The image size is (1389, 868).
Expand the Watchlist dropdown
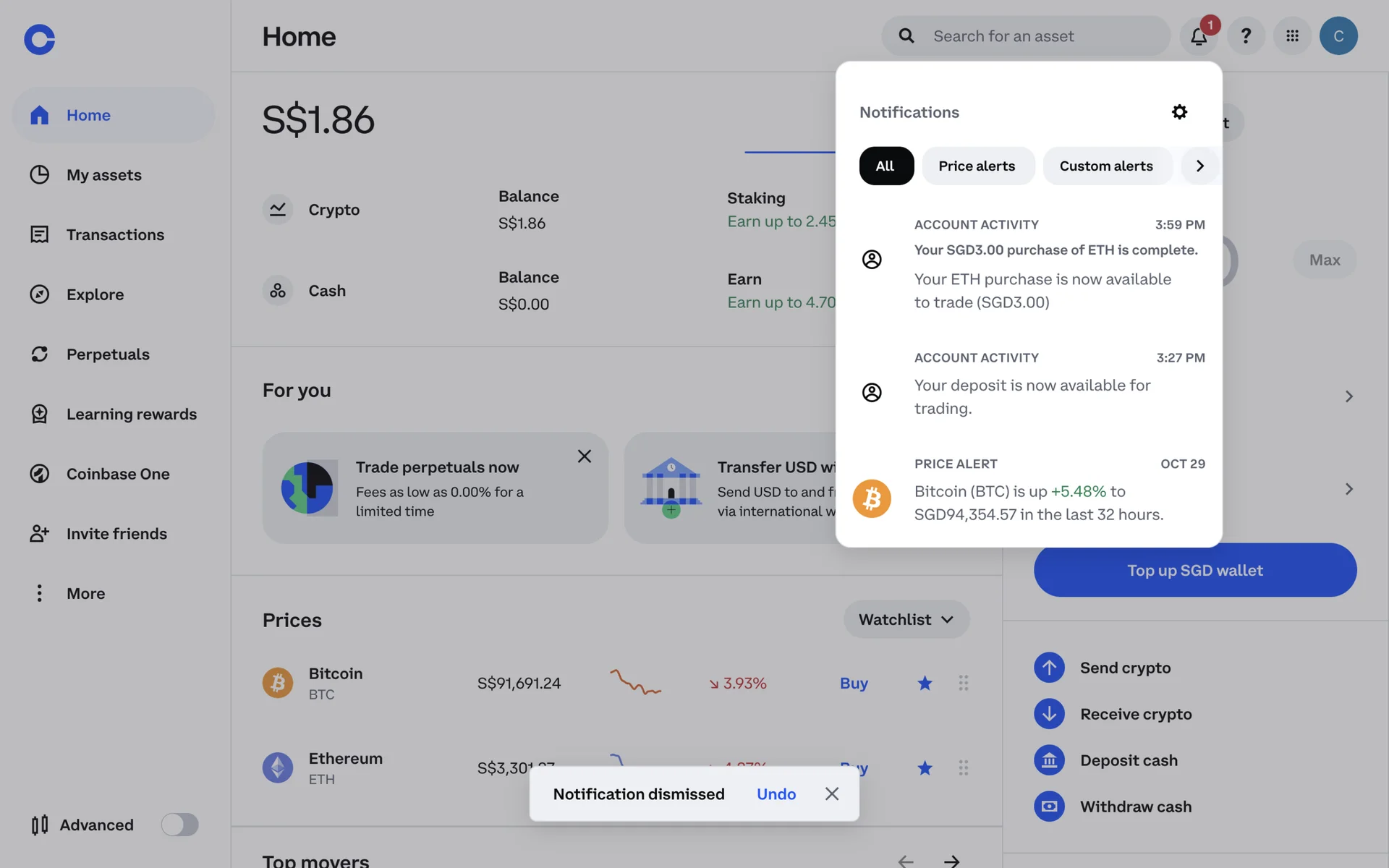pos(906,619)
